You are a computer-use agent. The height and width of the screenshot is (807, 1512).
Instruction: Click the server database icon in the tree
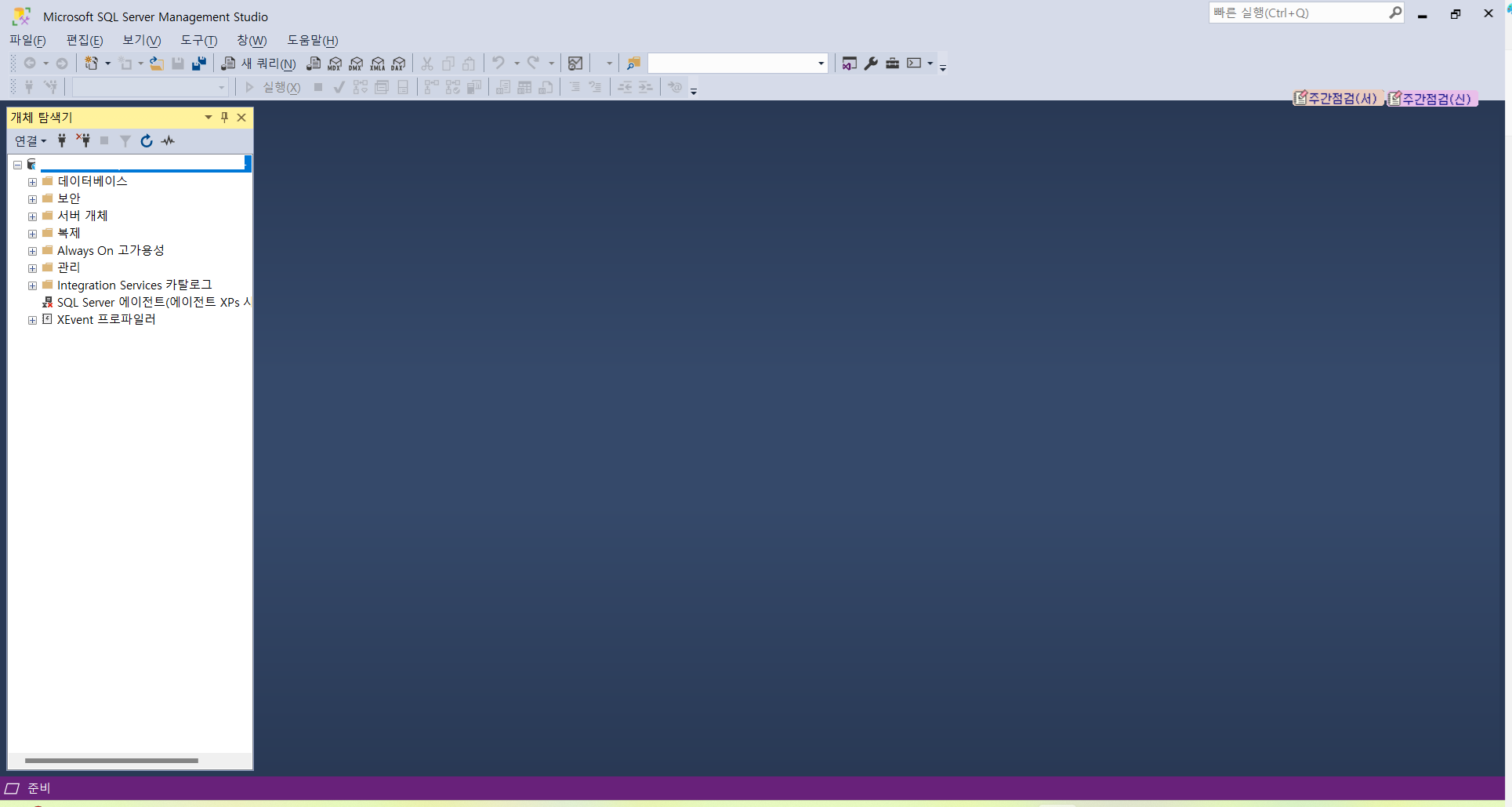pyautogui.click(x=32, y=164)
